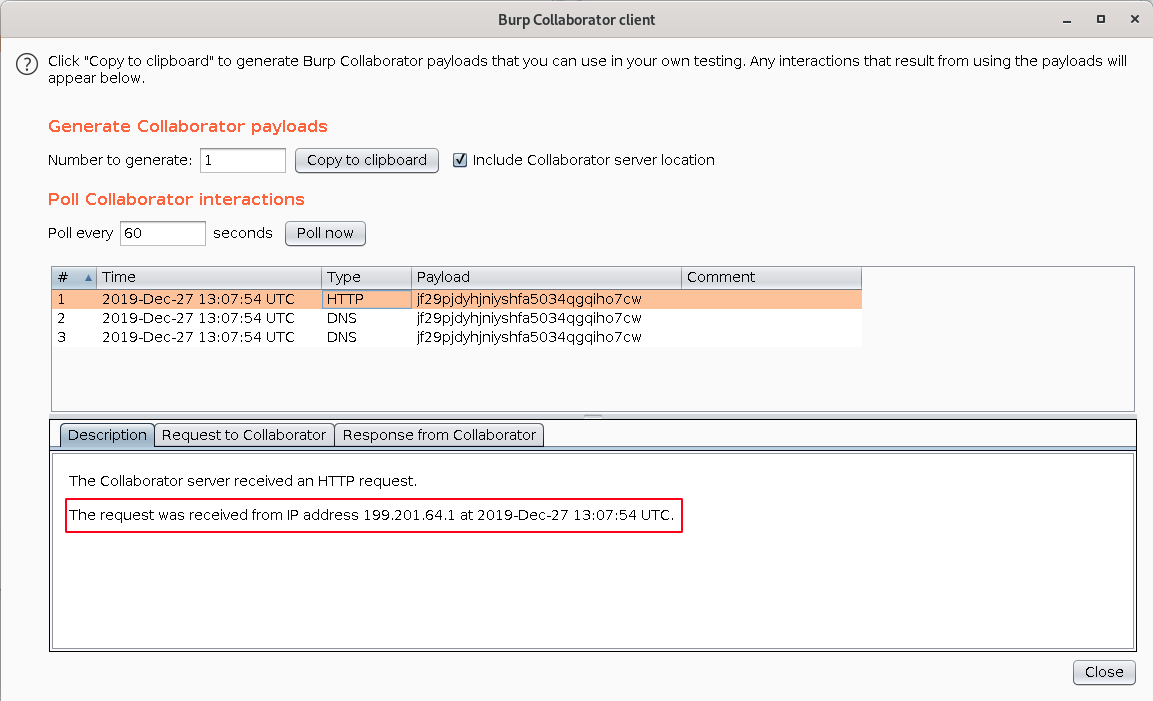
Task: Click the IP address 199.201.64.1 sentence
Action: pos(371,515)
